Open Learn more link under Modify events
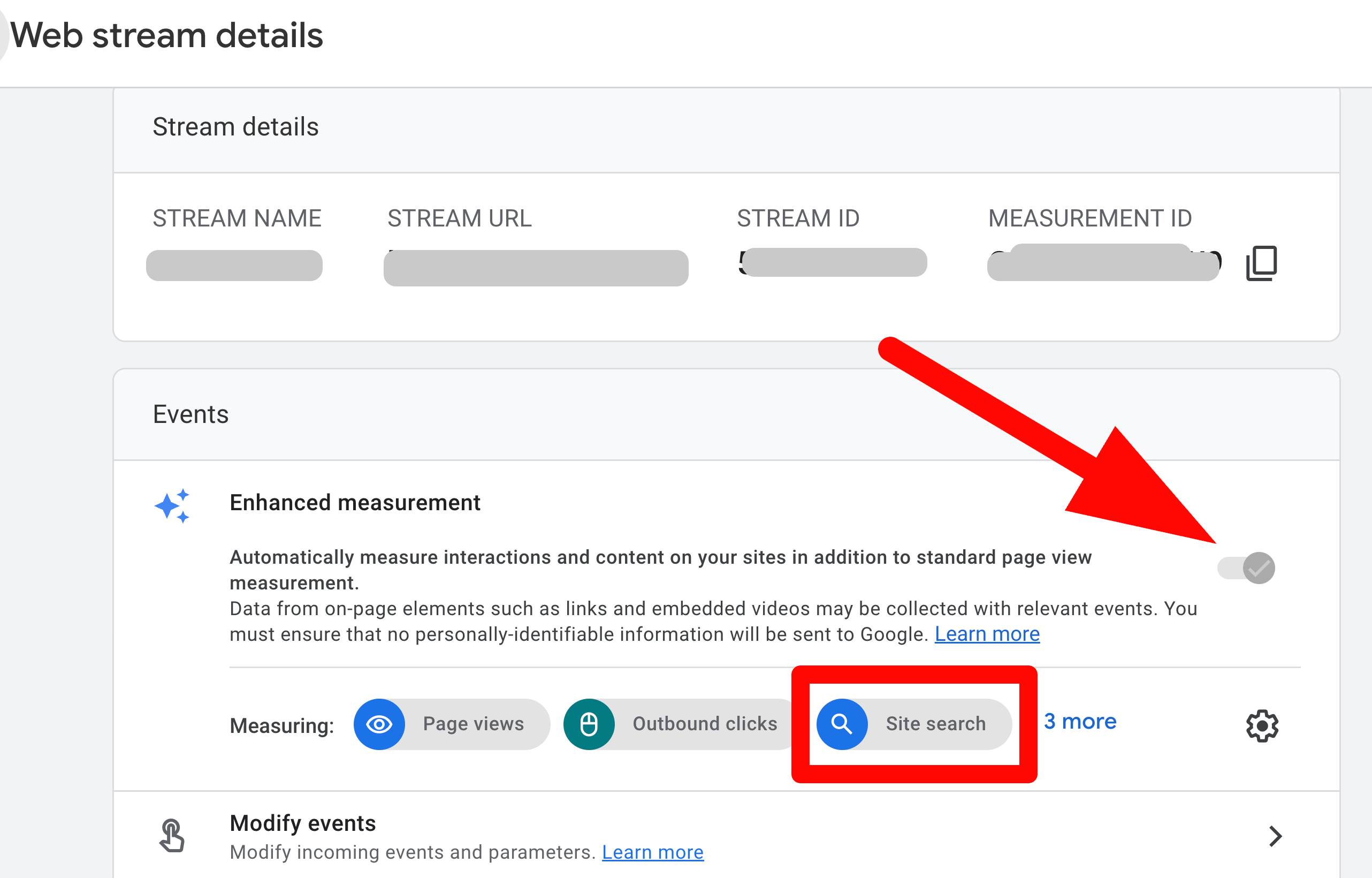1372x878 pixels. click(x=652, y=852)
